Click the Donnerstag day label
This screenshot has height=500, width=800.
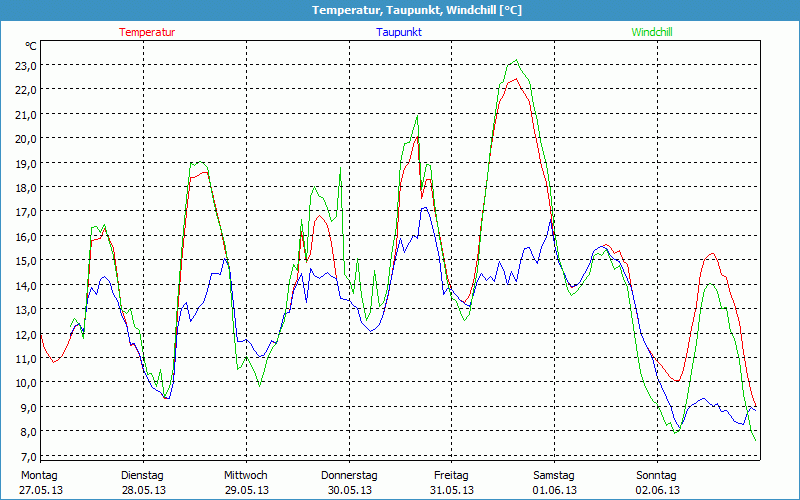[349, 475]
